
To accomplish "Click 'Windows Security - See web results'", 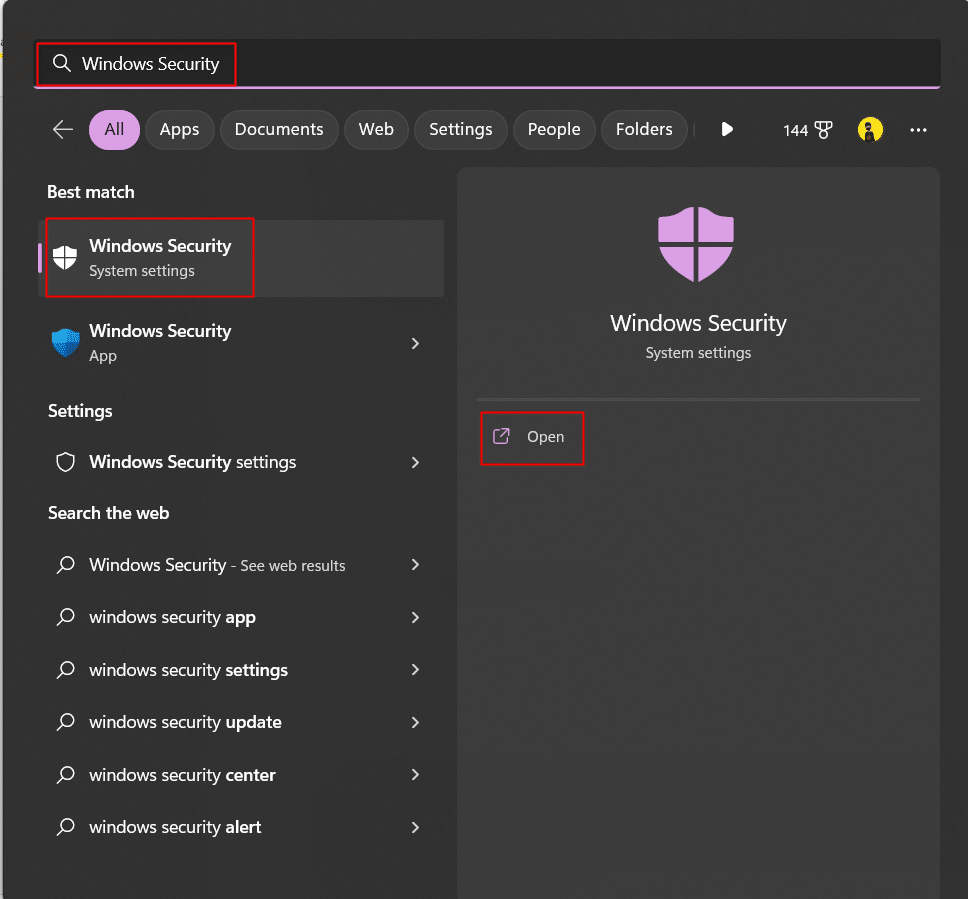I will [x=241, y=565].
